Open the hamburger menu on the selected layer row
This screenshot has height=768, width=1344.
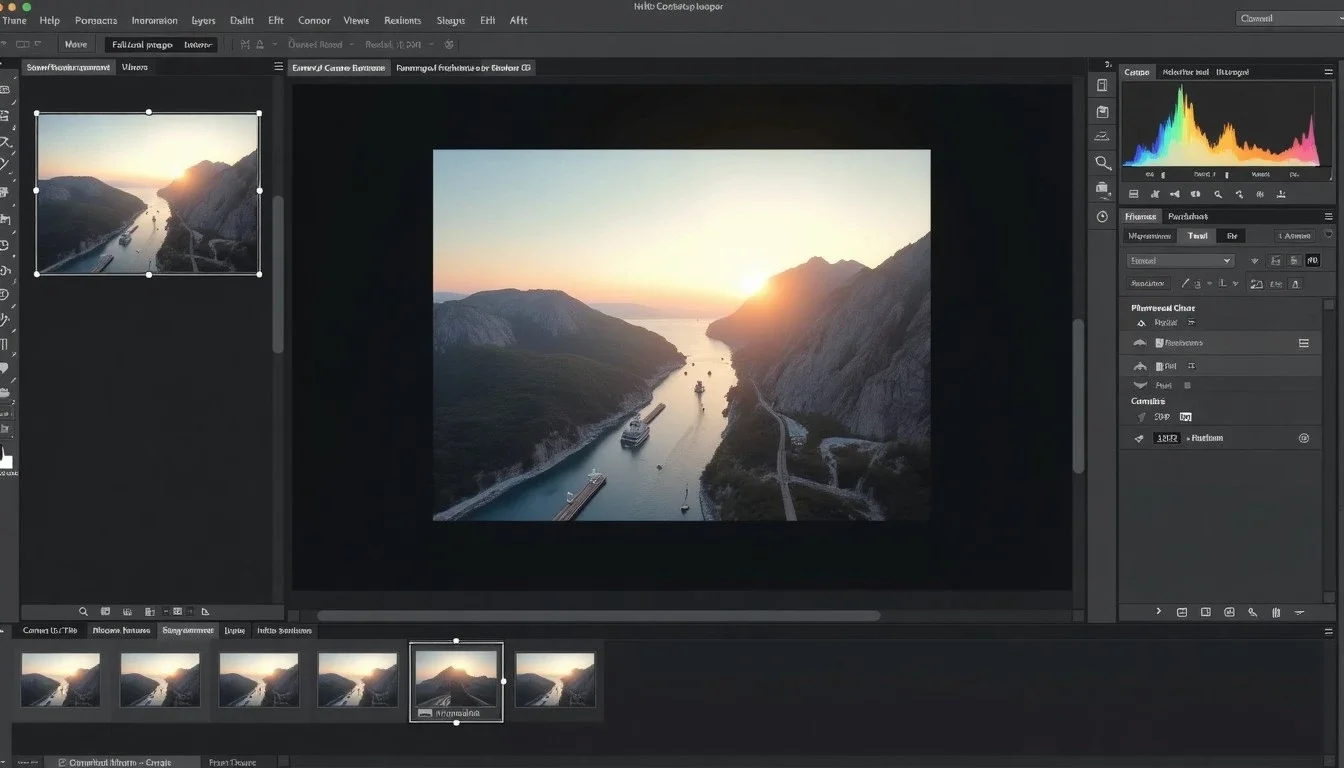coord(1303,343)
